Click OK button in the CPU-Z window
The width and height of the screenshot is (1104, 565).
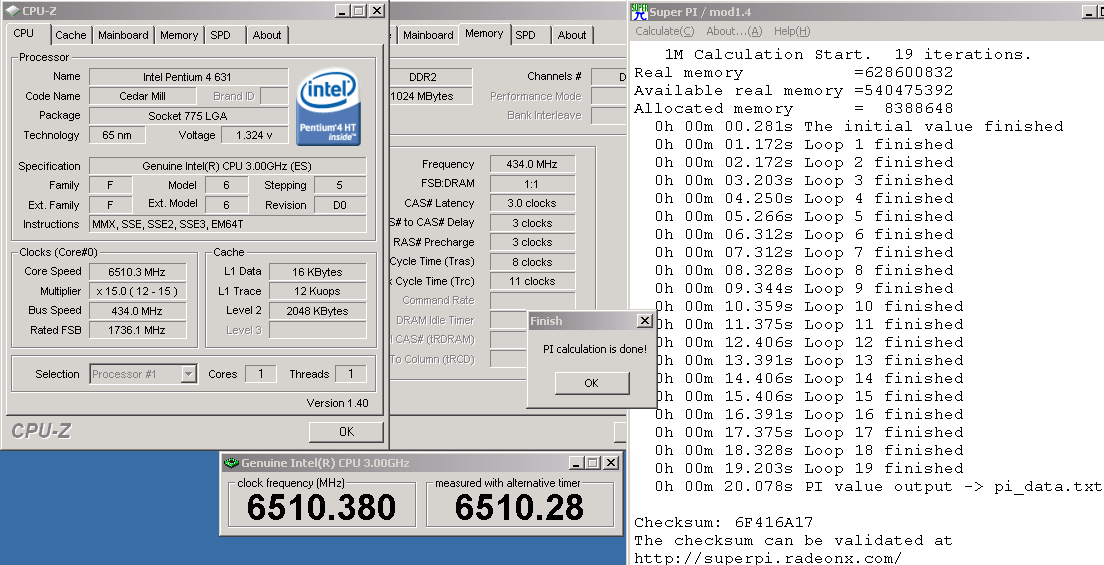tap(346, 432)
